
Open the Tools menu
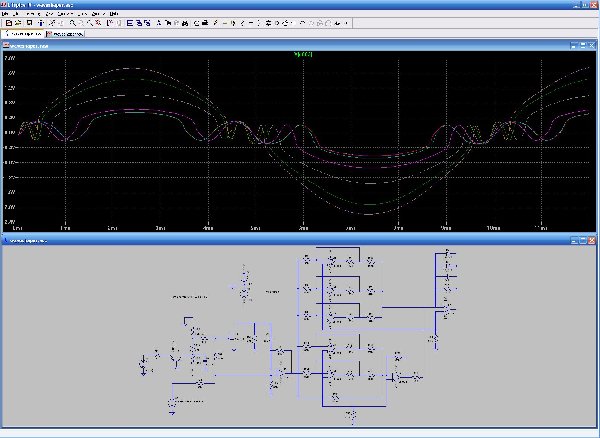pos(81,14)
